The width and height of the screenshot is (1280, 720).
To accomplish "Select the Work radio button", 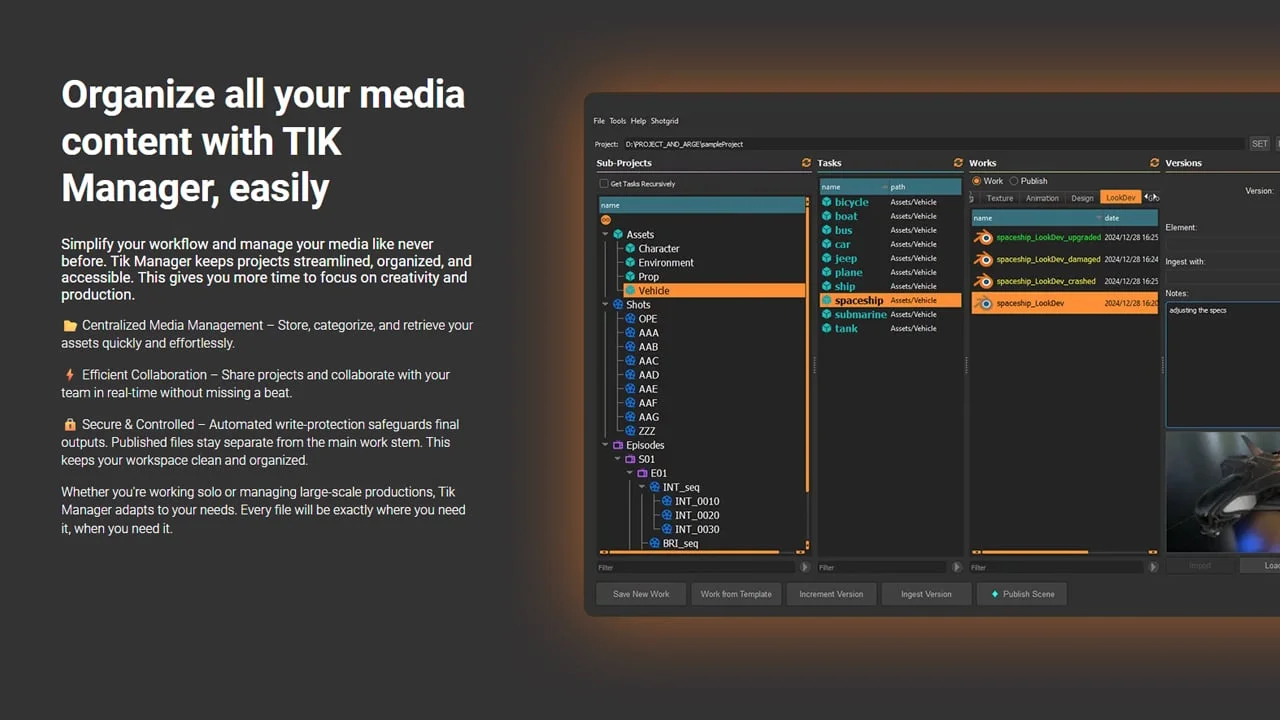I will [977, 180].
